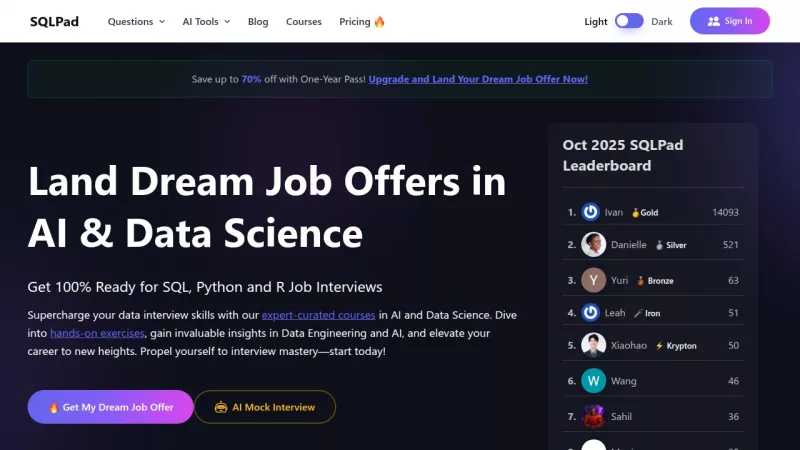
Task: Click Yuri's brown Y avatar
Action: click(593, 280)
